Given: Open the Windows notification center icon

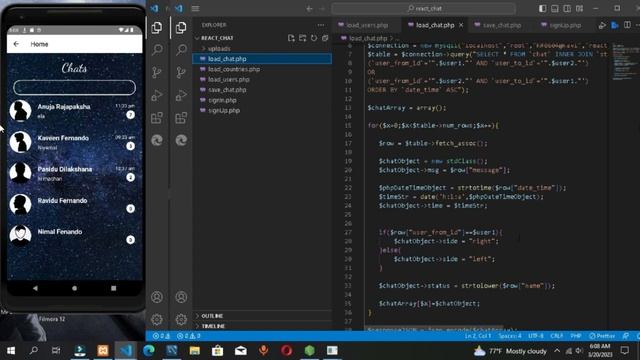Looking at the screenshot, I should pos(624,351).
